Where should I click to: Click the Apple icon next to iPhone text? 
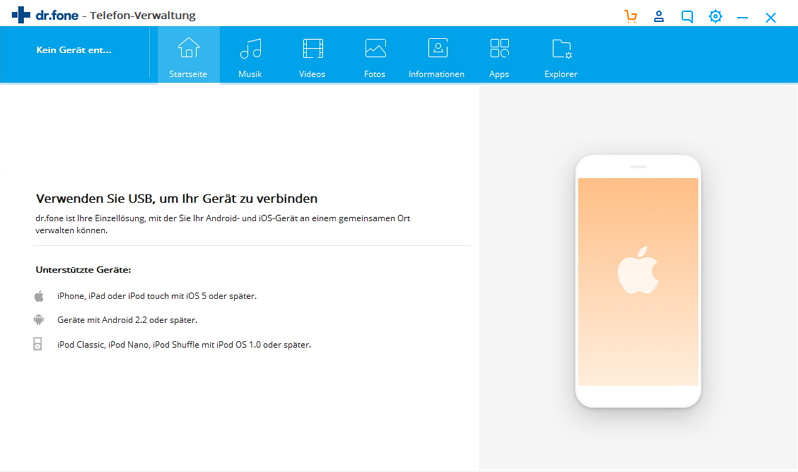39,296
